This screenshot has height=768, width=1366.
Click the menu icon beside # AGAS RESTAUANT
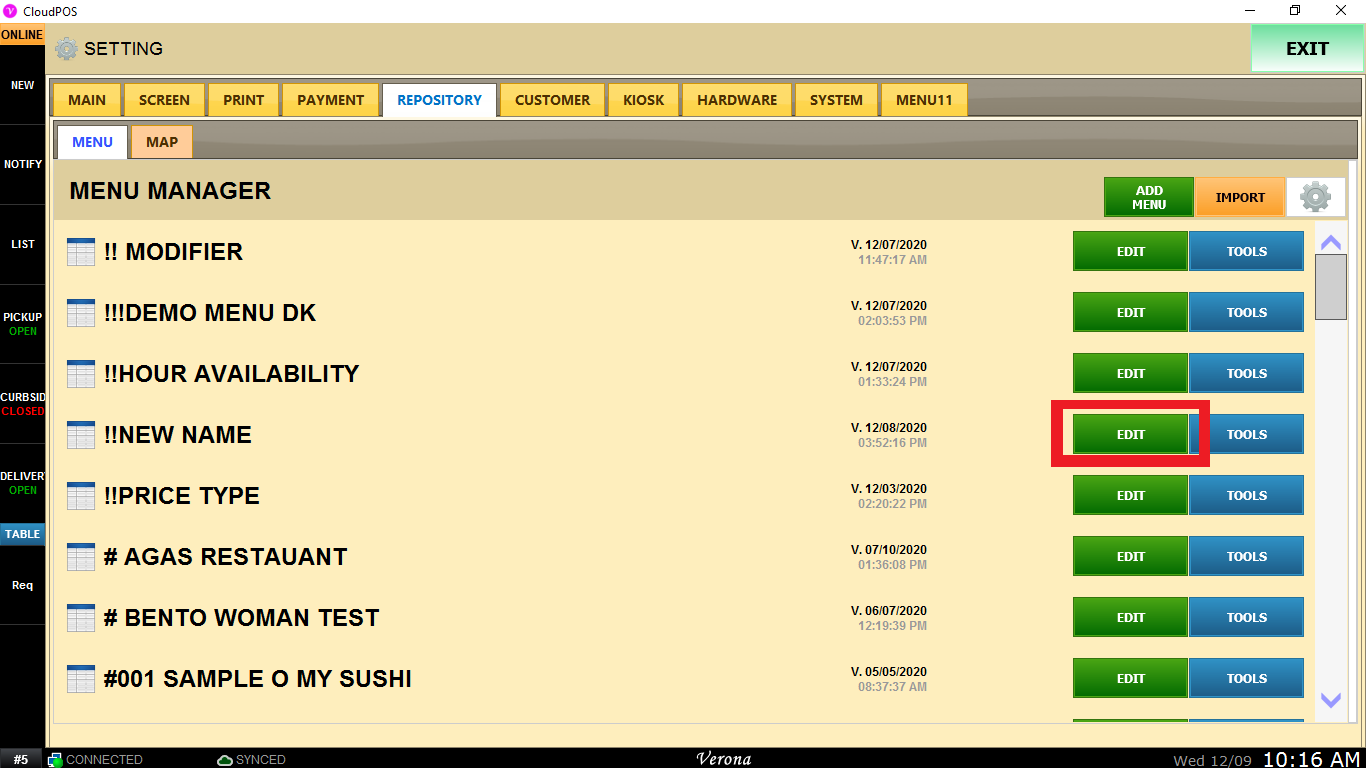pos(81,557)
